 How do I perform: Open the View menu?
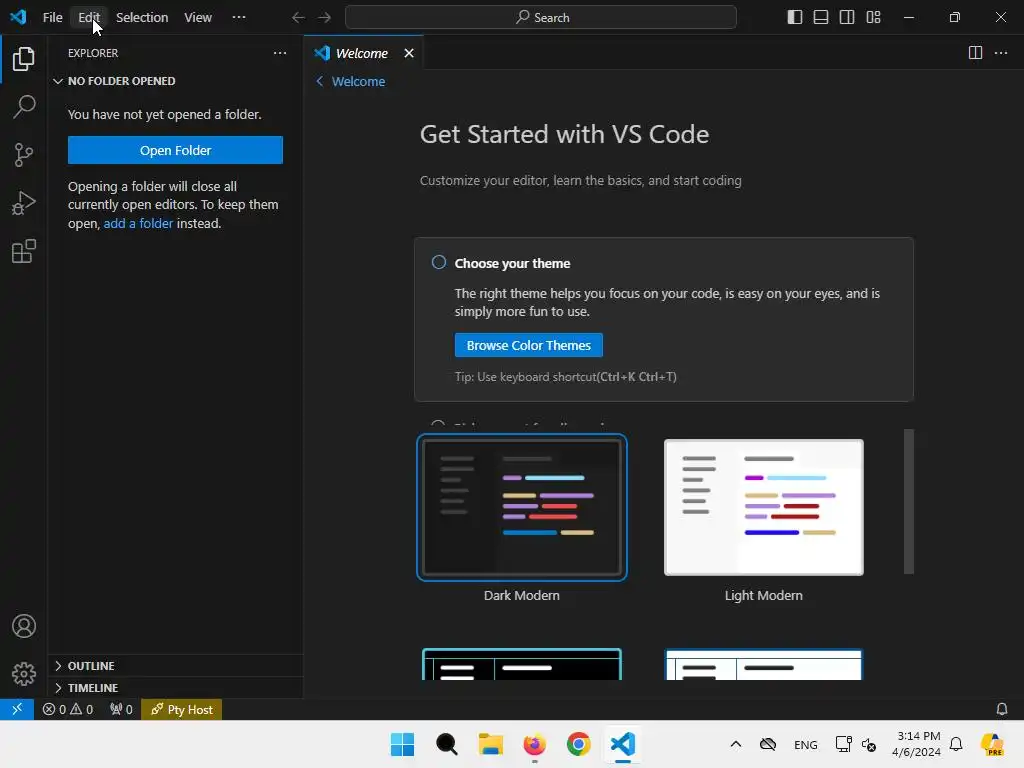pyautogui.click(x=198, y=18)
